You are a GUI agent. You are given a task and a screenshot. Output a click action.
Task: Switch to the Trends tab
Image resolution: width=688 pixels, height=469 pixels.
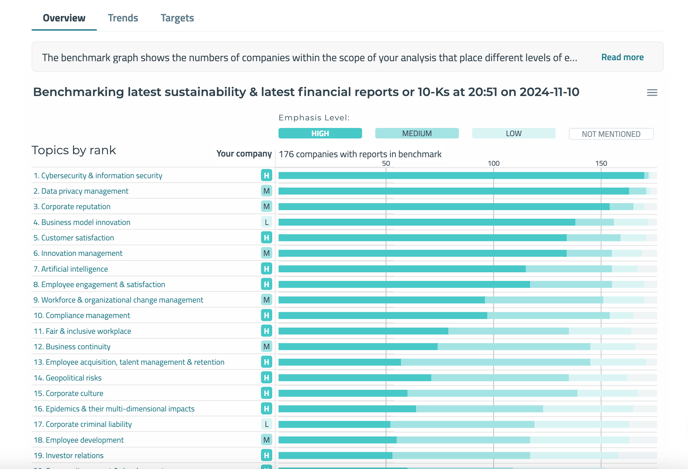(x=123, y=18)
